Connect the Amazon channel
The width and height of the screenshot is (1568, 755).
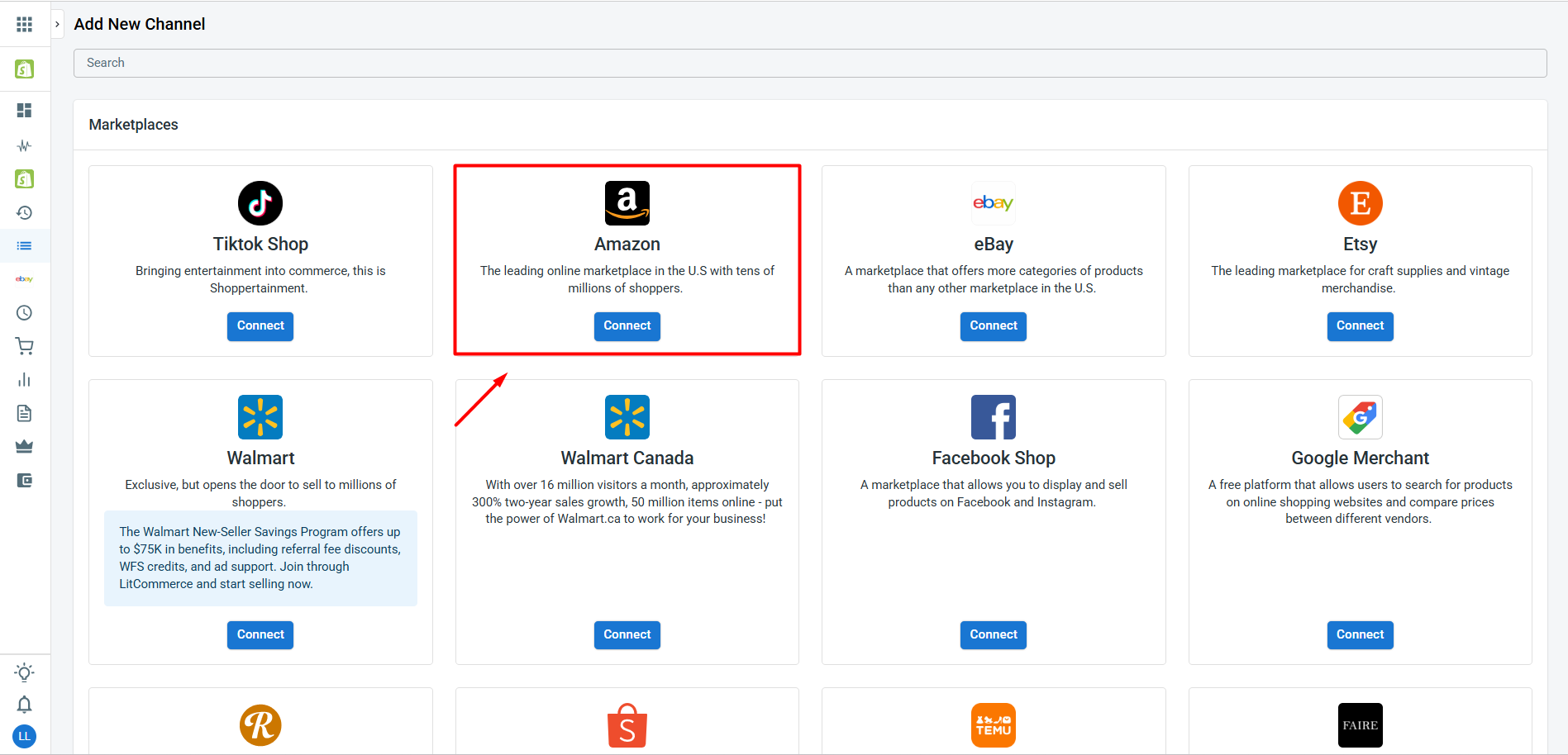[x=627, y=326]
